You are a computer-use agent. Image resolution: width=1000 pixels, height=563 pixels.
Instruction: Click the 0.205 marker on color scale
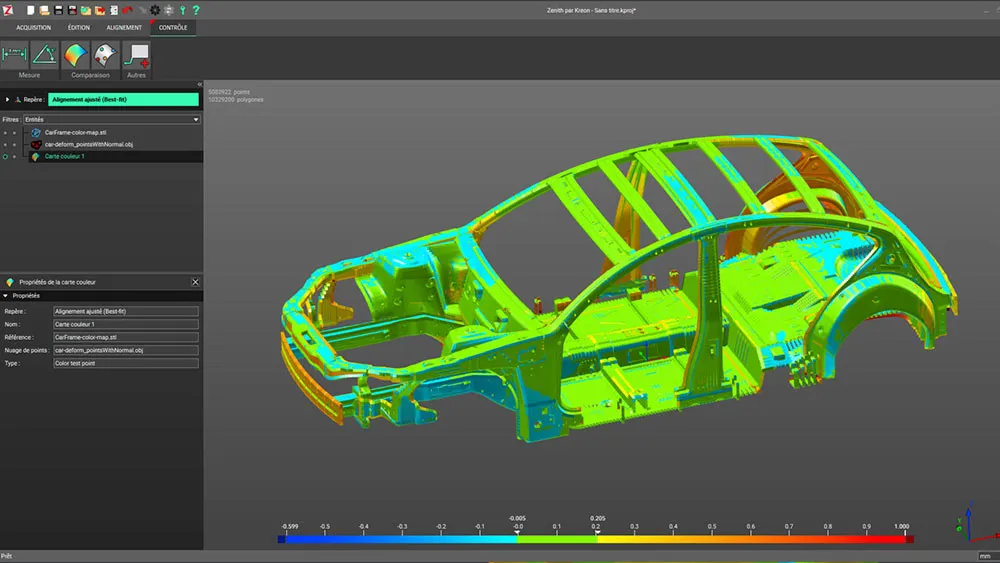(597, 533)
